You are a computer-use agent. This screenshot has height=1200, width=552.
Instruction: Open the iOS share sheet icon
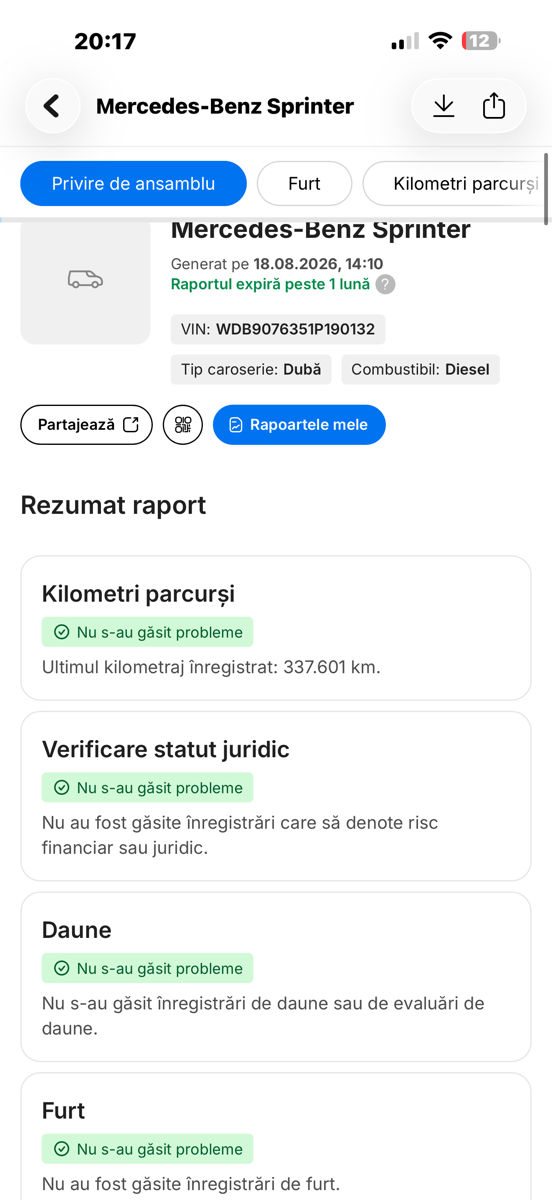coord(494,106)
